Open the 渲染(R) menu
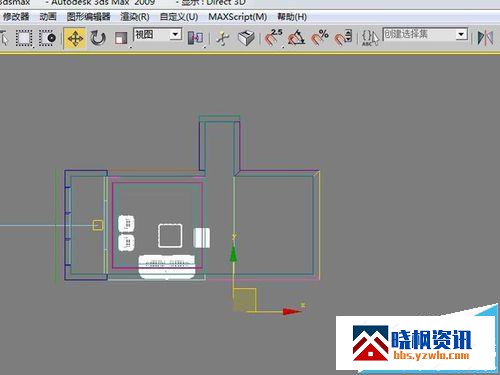This screenshot has height=375, width=500. pos(135,17)
